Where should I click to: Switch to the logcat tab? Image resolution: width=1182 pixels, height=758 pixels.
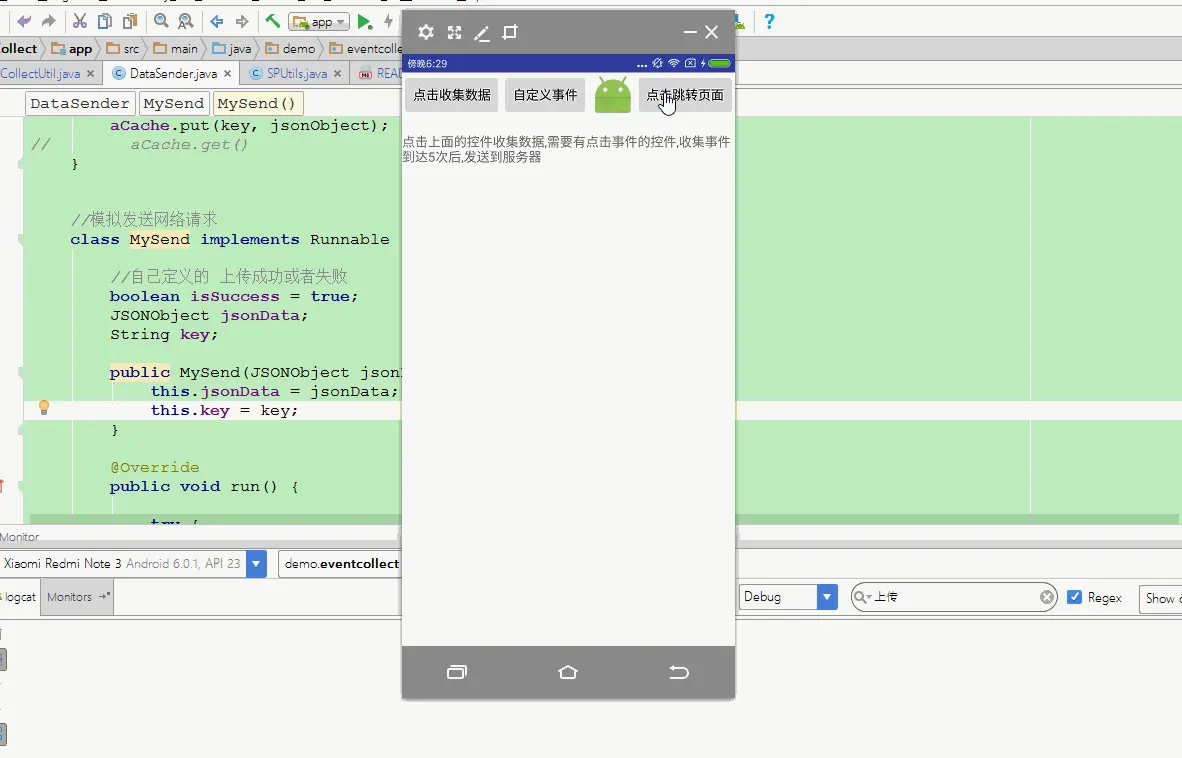pos(19,597)
